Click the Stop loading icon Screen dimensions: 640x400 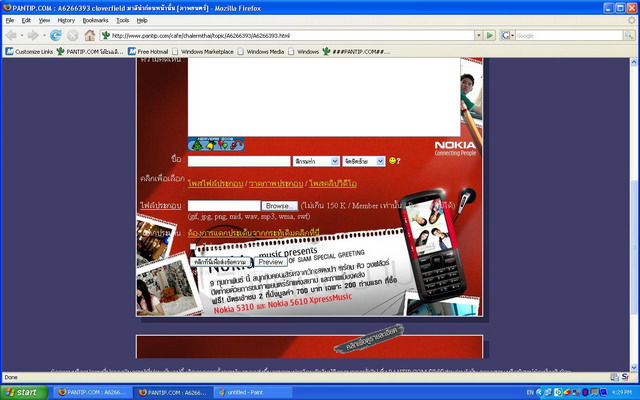72,36
